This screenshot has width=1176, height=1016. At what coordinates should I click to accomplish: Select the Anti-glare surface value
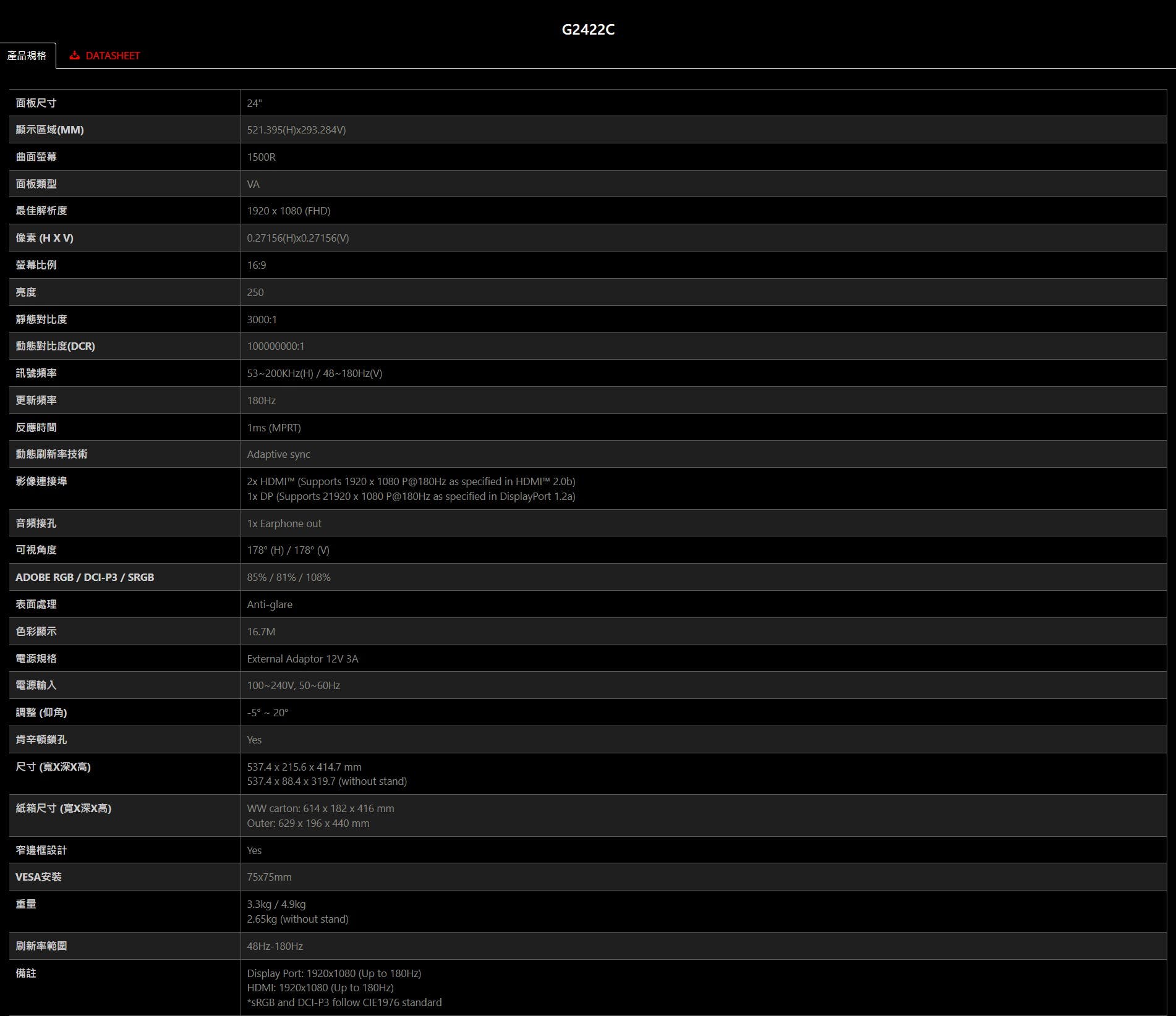click(270, 604)
